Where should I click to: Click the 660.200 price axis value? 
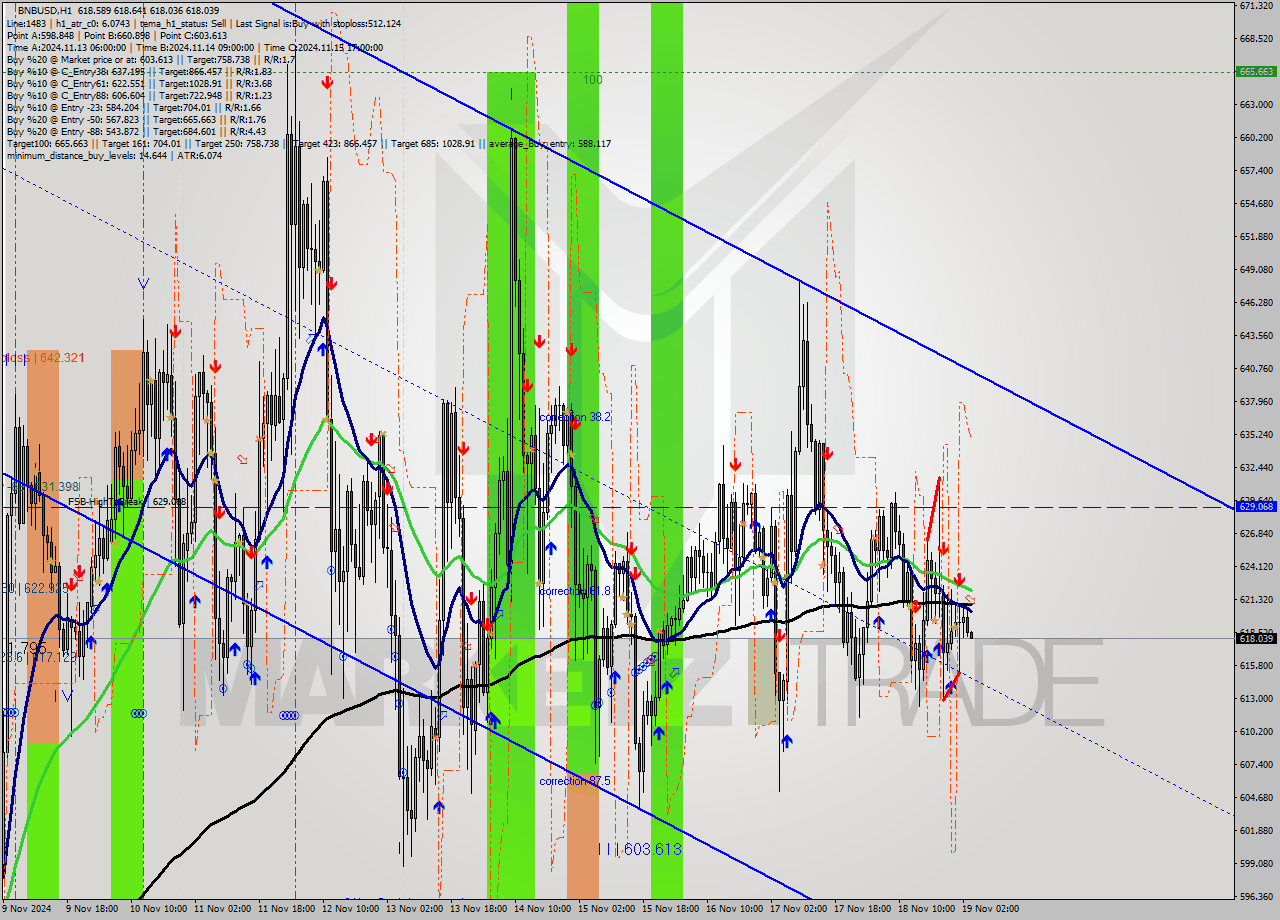point(1255,138)
